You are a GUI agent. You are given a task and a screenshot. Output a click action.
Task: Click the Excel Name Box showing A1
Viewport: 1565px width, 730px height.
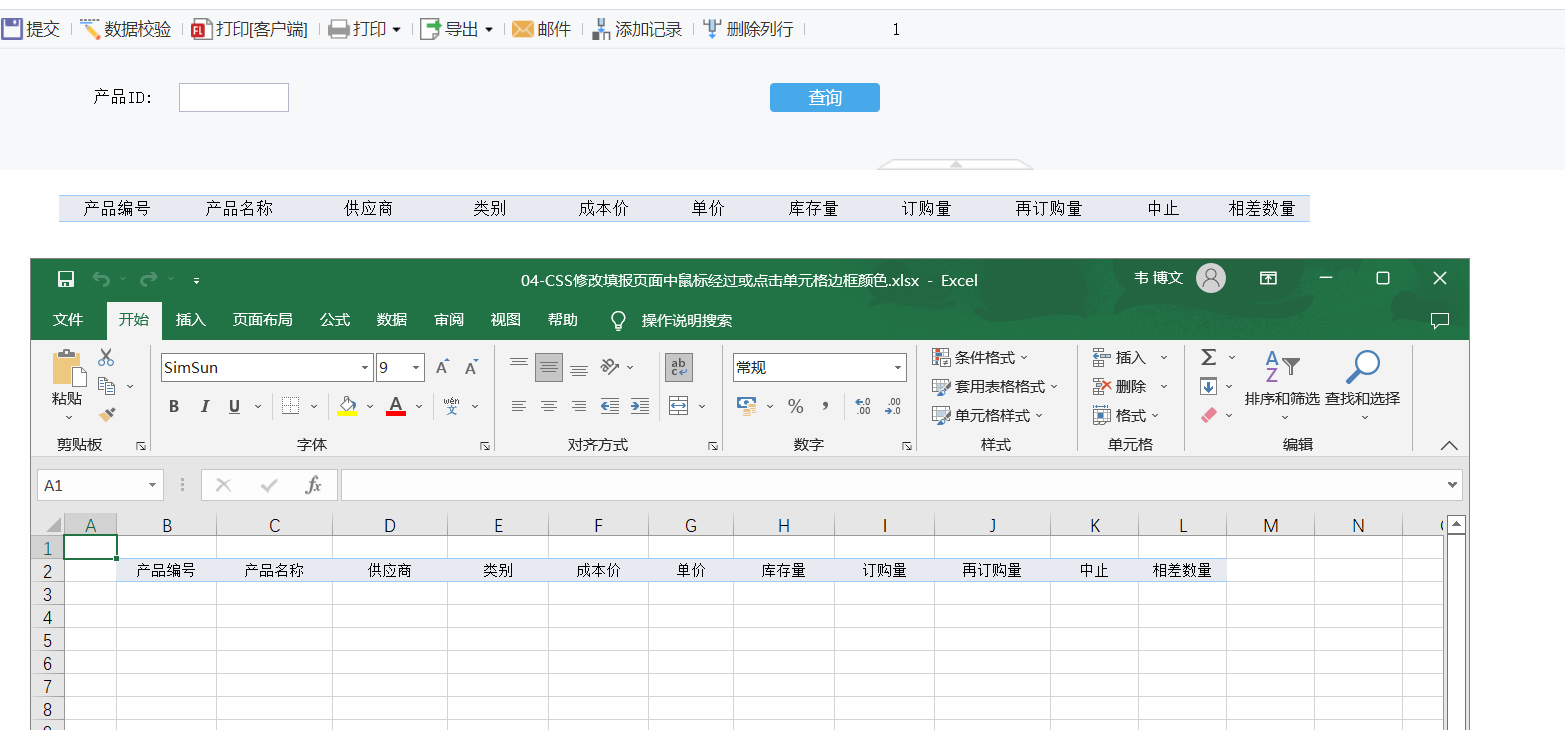click(100, 485)
